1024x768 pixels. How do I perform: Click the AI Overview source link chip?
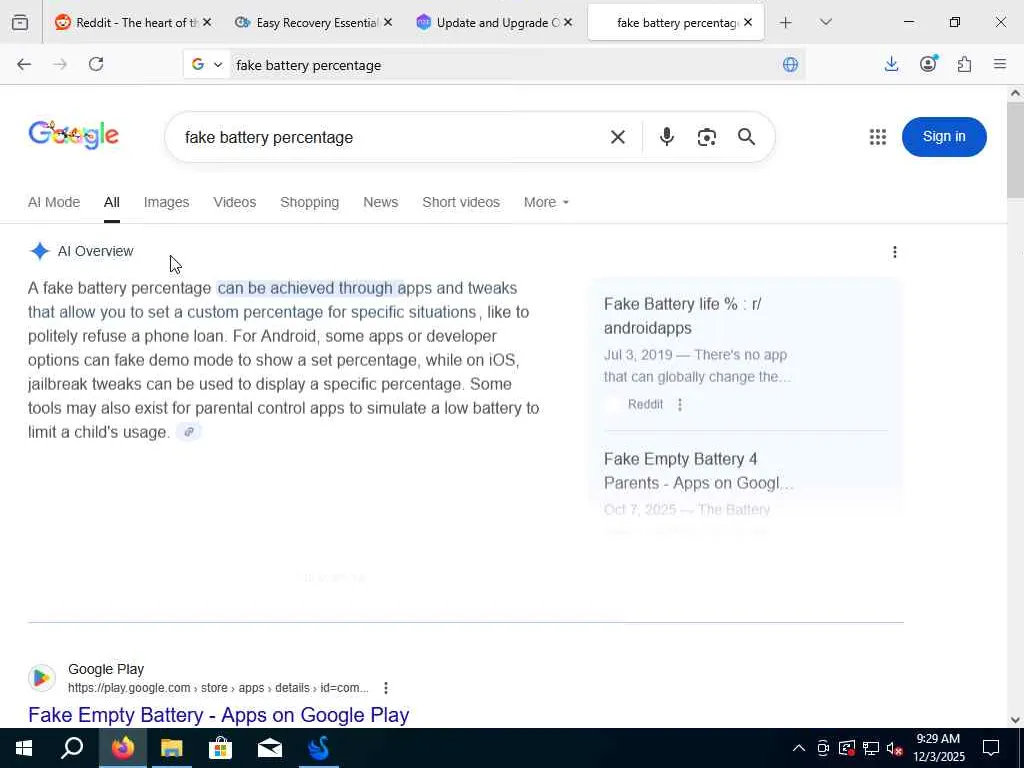tap(189, 432)
